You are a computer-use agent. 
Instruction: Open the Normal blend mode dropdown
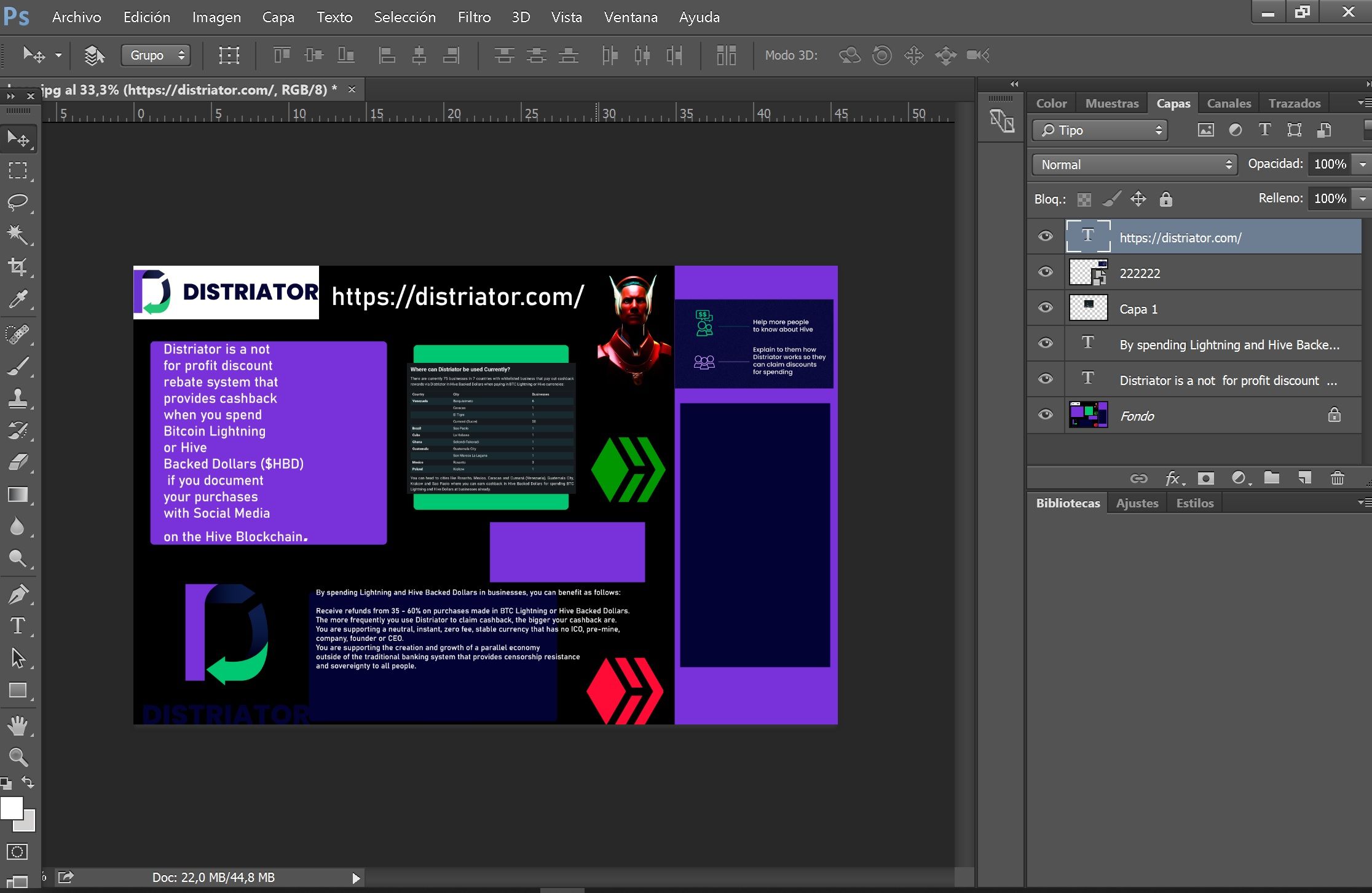(1134, 165)
